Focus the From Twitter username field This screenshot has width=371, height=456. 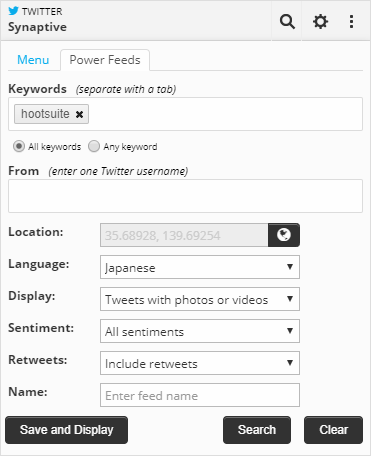point(185,196)
